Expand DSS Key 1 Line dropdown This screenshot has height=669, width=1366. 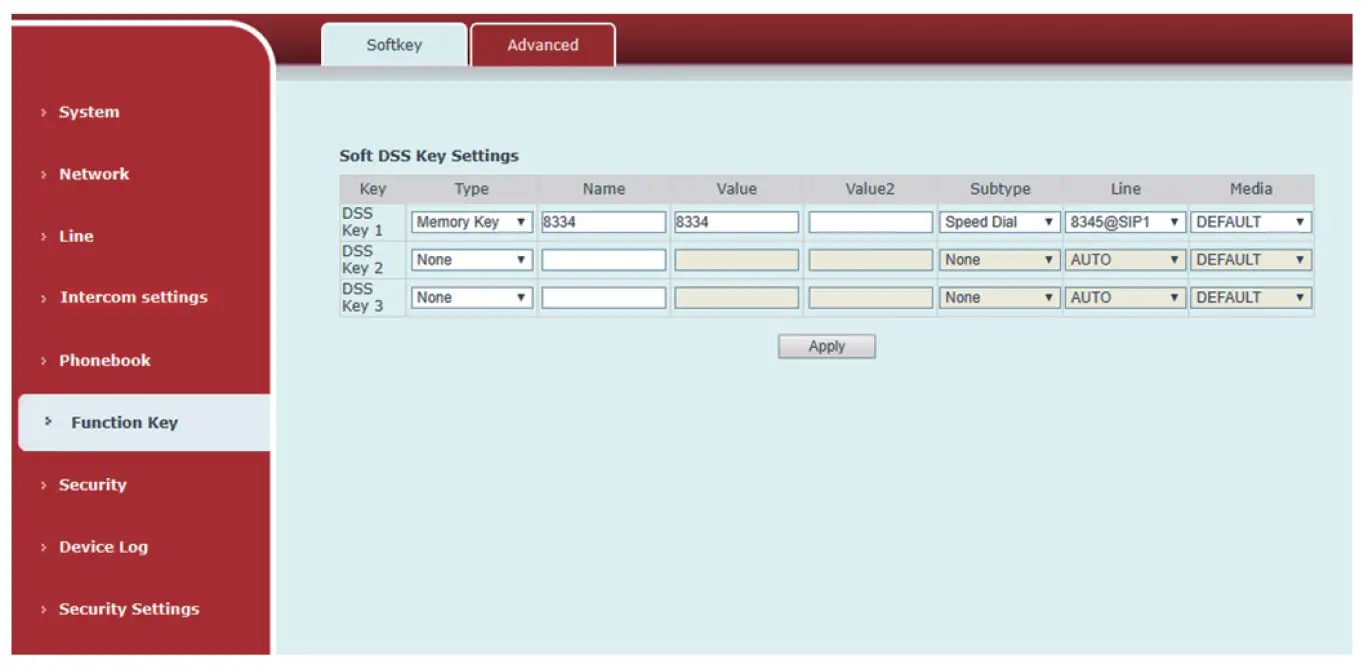coord(1125,222)
